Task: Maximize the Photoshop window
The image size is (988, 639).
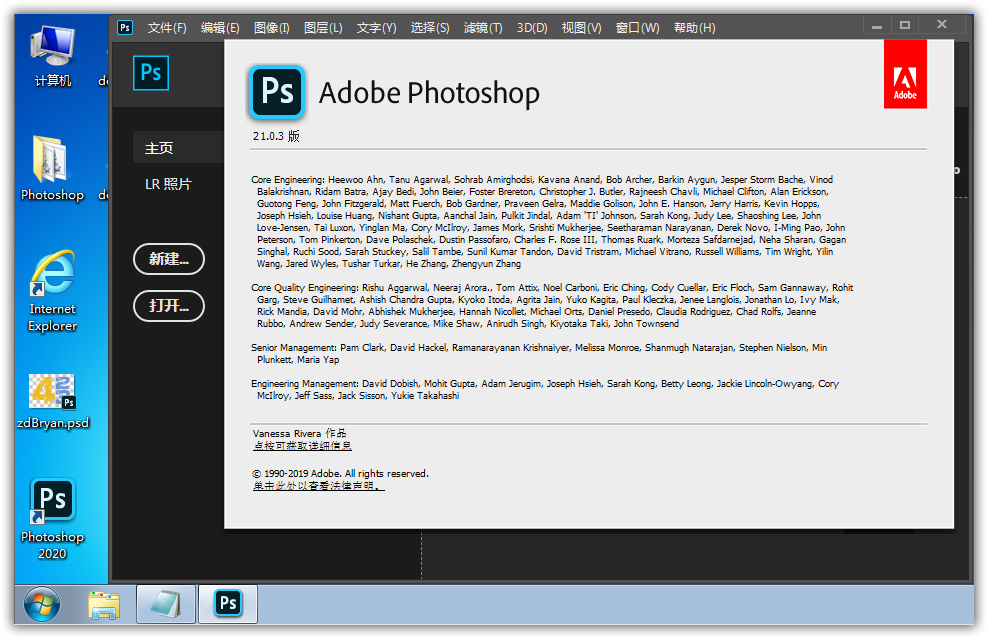Action: (x=905, y=25)
